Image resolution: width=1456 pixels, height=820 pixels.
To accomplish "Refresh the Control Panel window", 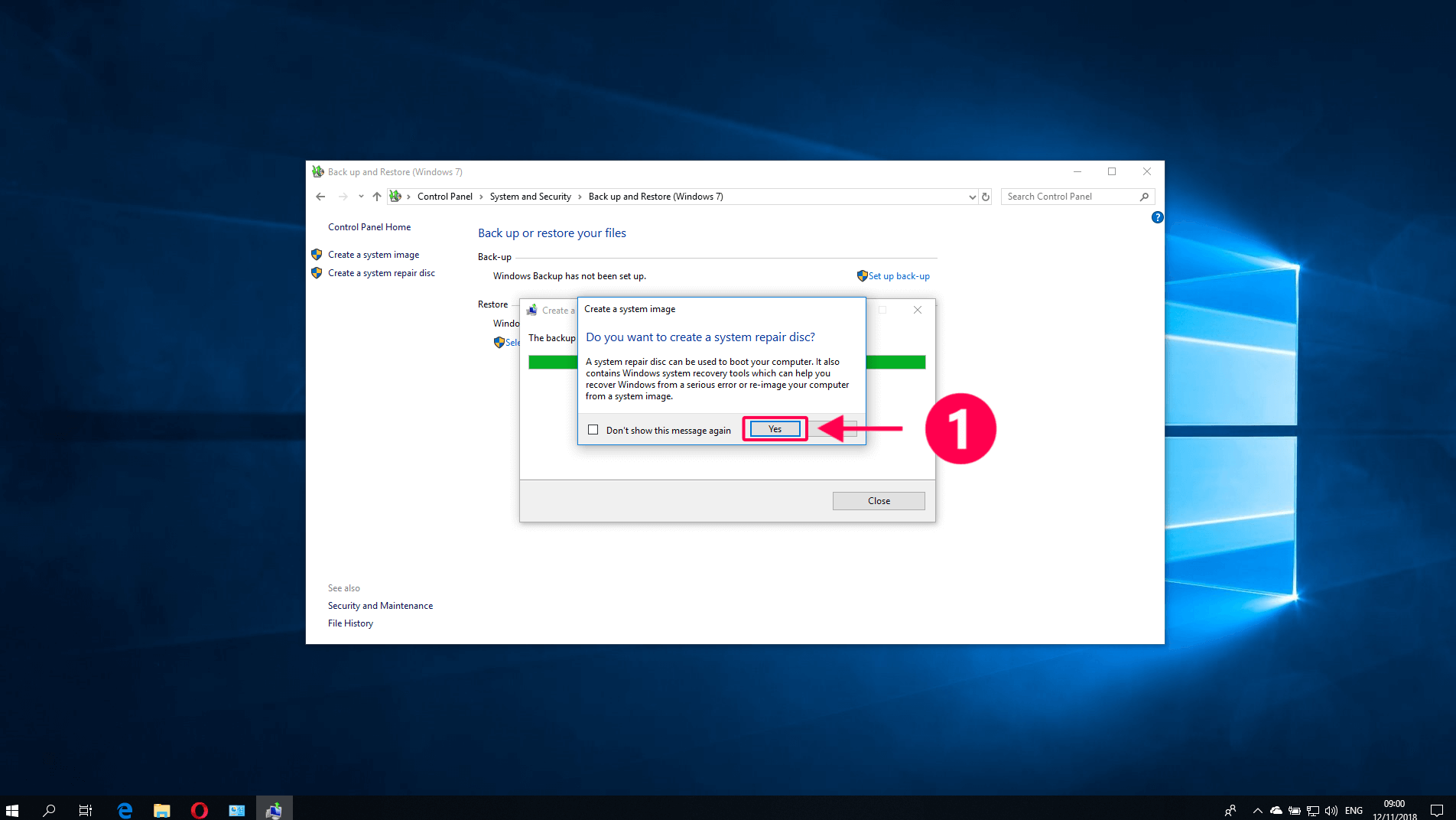I will [x=986, y=197].
